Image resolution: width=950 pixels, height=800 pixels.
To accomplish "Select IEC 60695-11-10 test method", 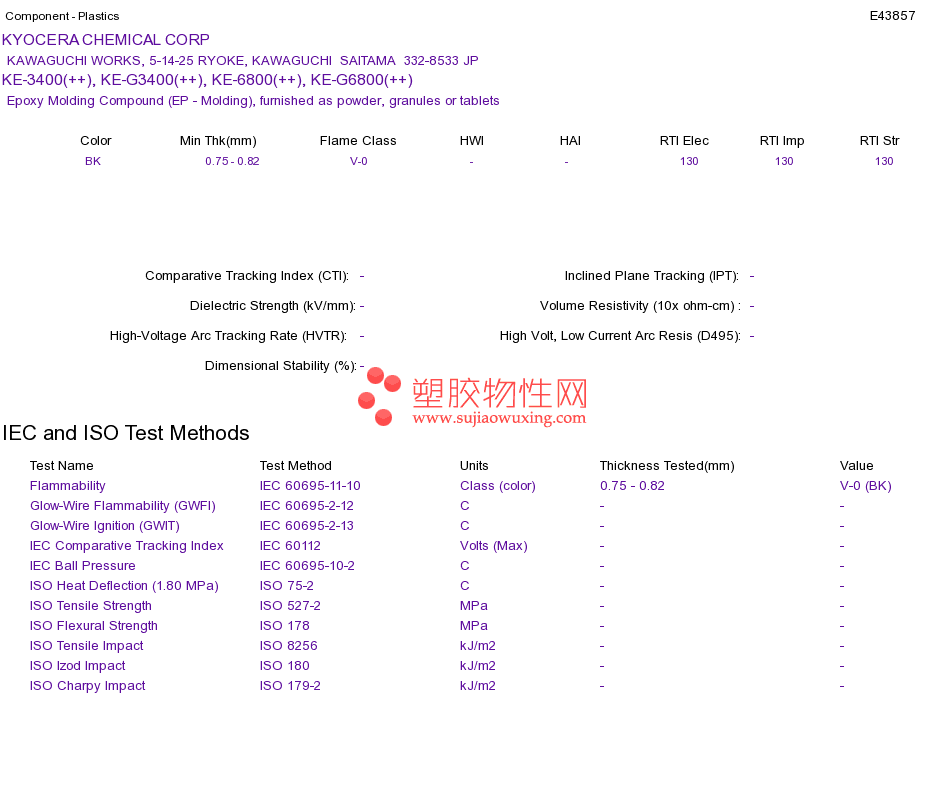I will pos(310,485).
